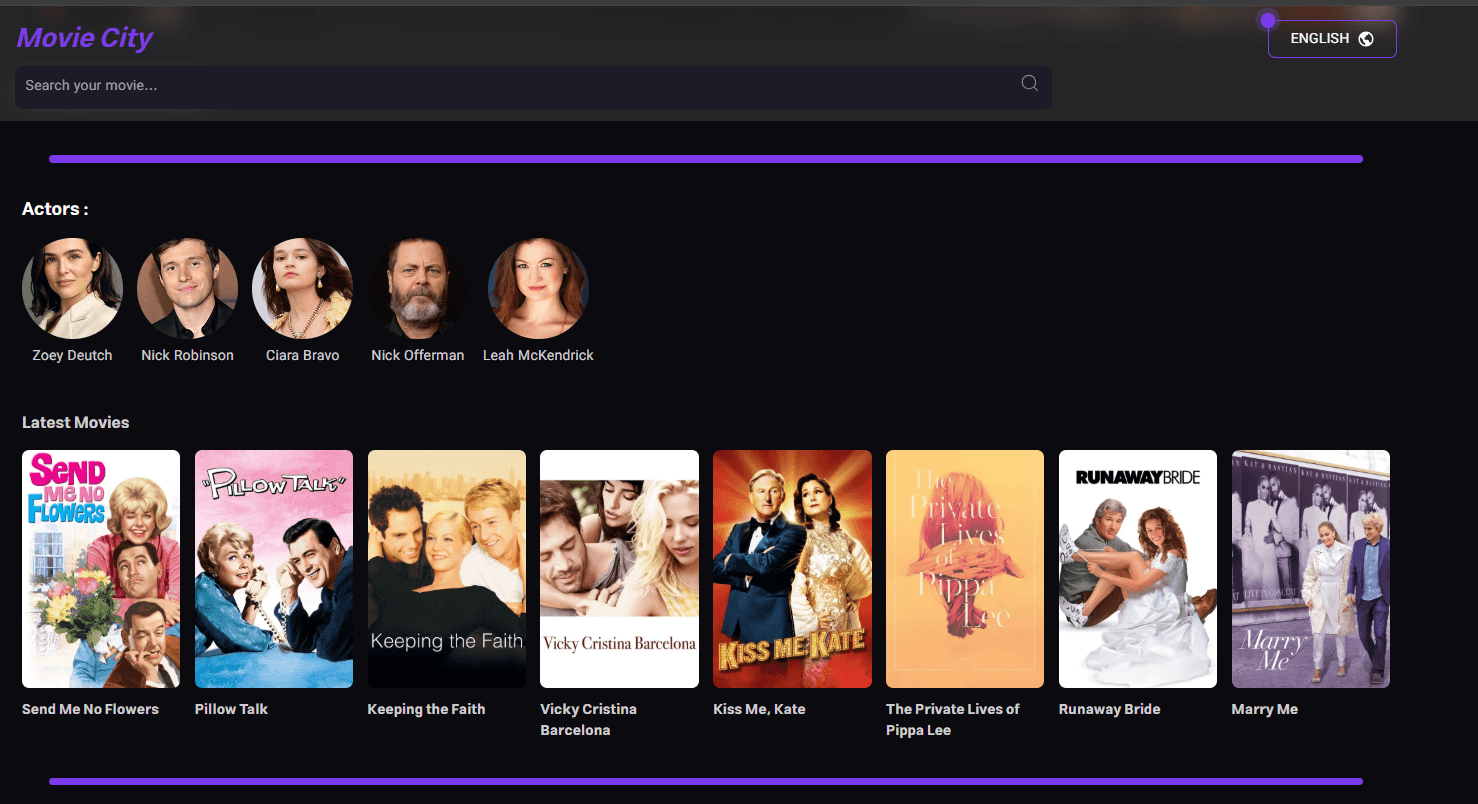This screenshot has height=804, width=1478.
Task: Open Nick Offerman's actor portrait
Action: coord(418,289)
